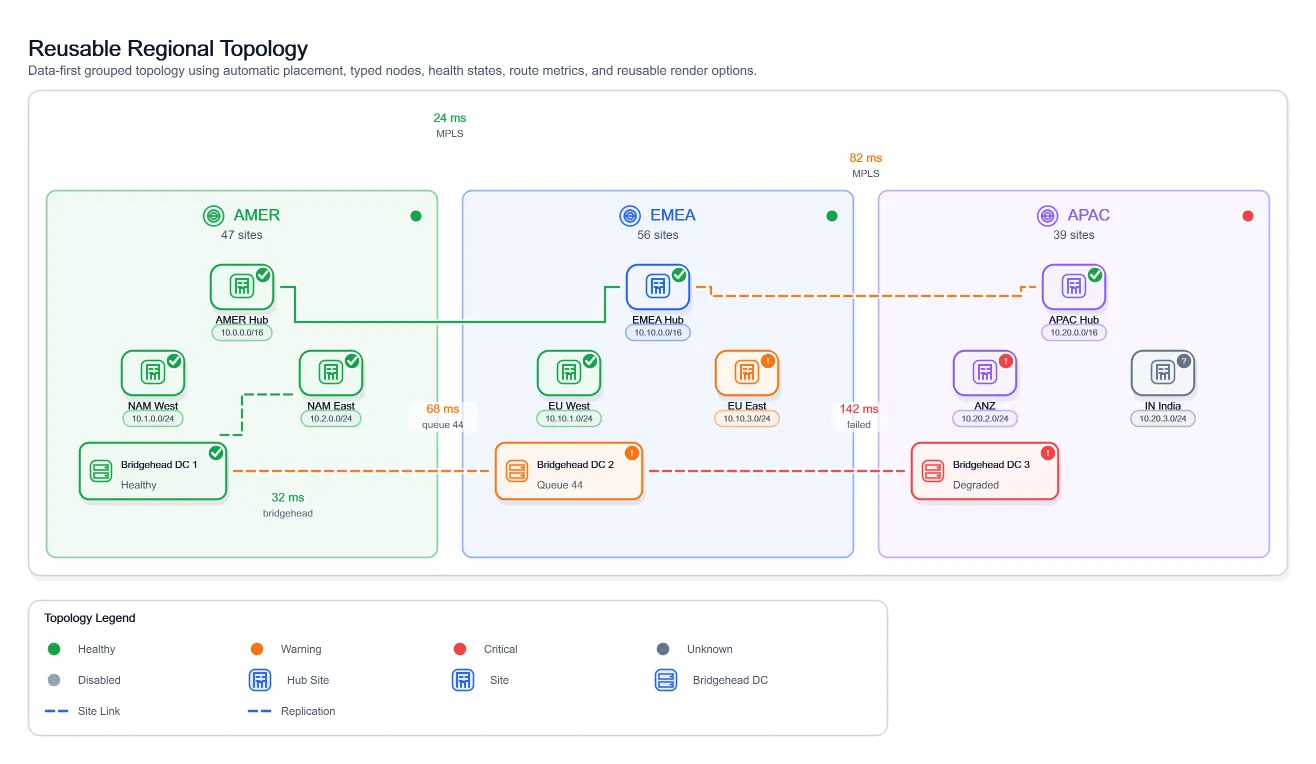Click the EMEA green health status dot
The height and width of the screenshot is (764, 1316).
click(832, 216)
